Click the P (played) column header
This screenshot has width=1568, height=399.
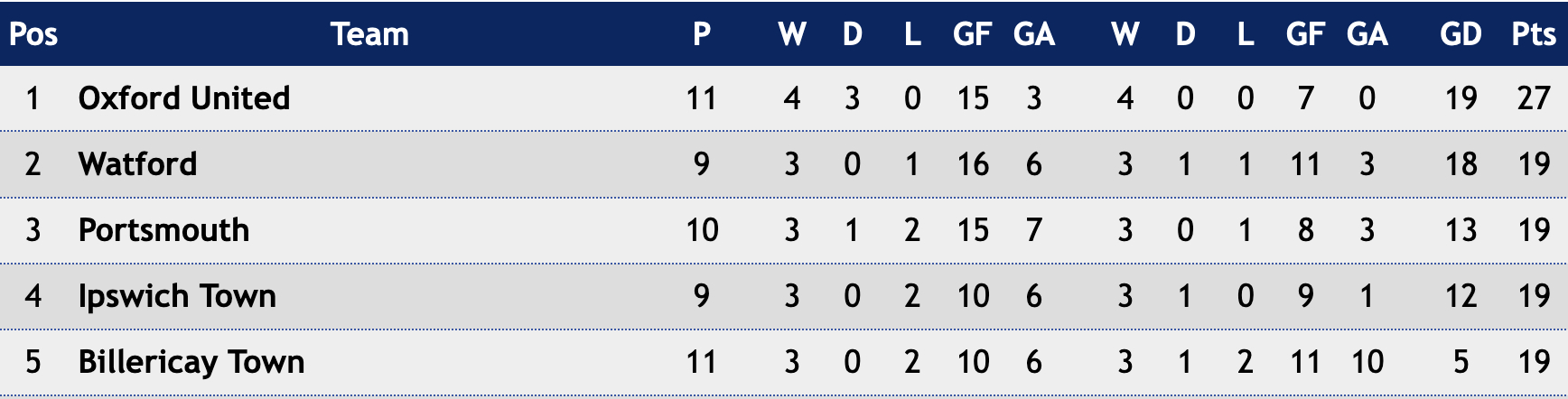(x=702, y=33)
